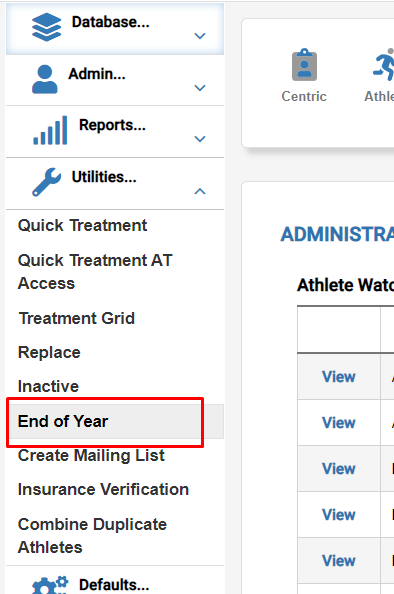Viewport: 394px width, 594px height.
Task: Click the Database stacked layers icon
Action: 46,27
